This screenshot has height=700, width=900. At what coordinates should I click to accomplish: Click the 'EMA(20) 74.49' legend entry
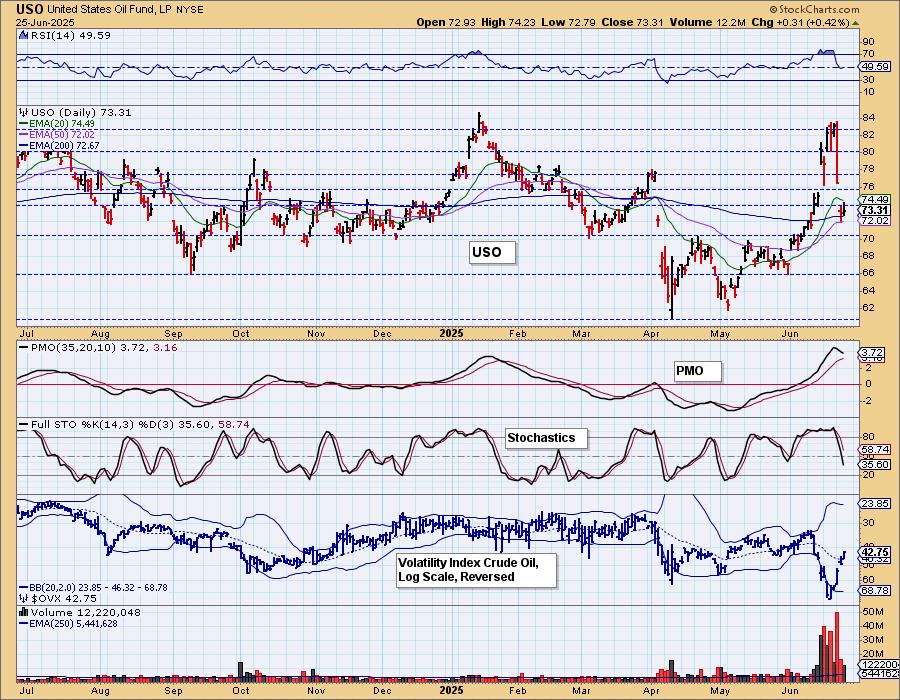57,123
